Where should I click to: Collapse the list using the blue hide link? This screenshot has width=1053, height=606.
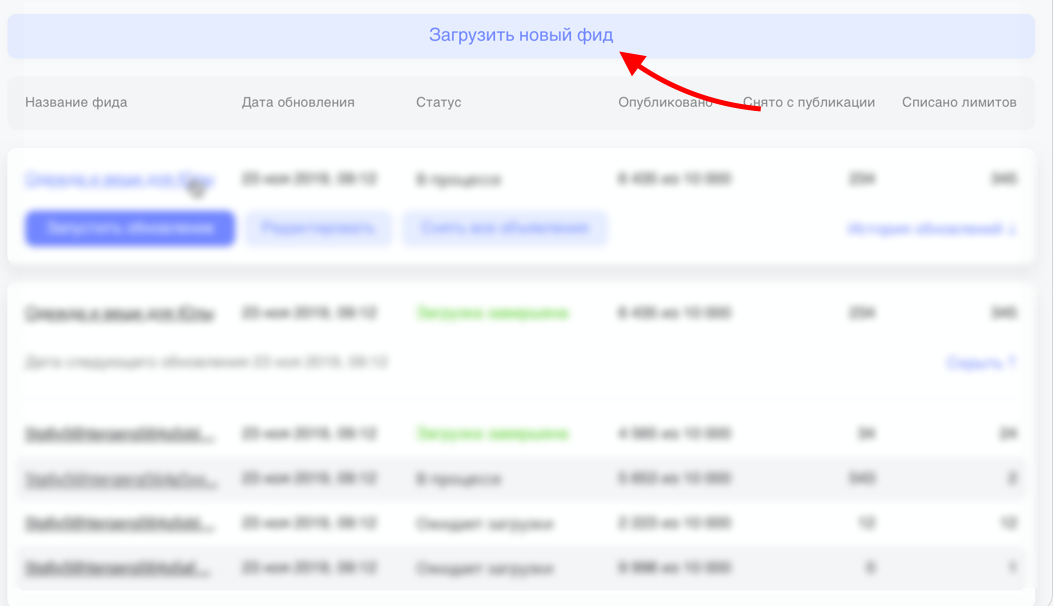point(981,363)
